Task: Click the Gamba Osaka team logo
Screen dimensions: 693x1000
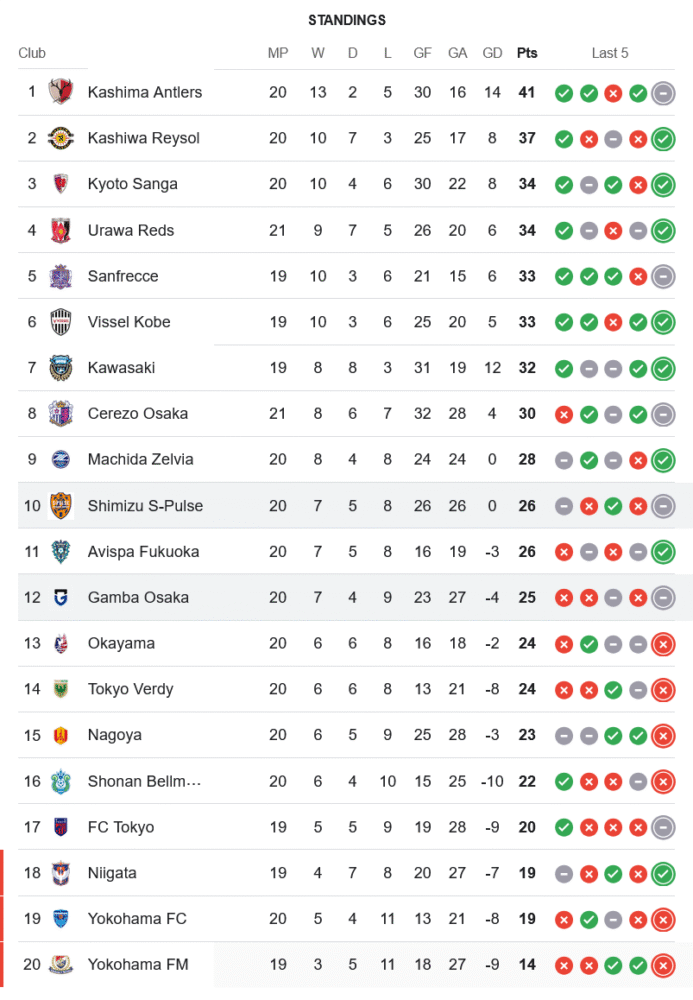Action: pyautogui.click(x=61, y=598)
